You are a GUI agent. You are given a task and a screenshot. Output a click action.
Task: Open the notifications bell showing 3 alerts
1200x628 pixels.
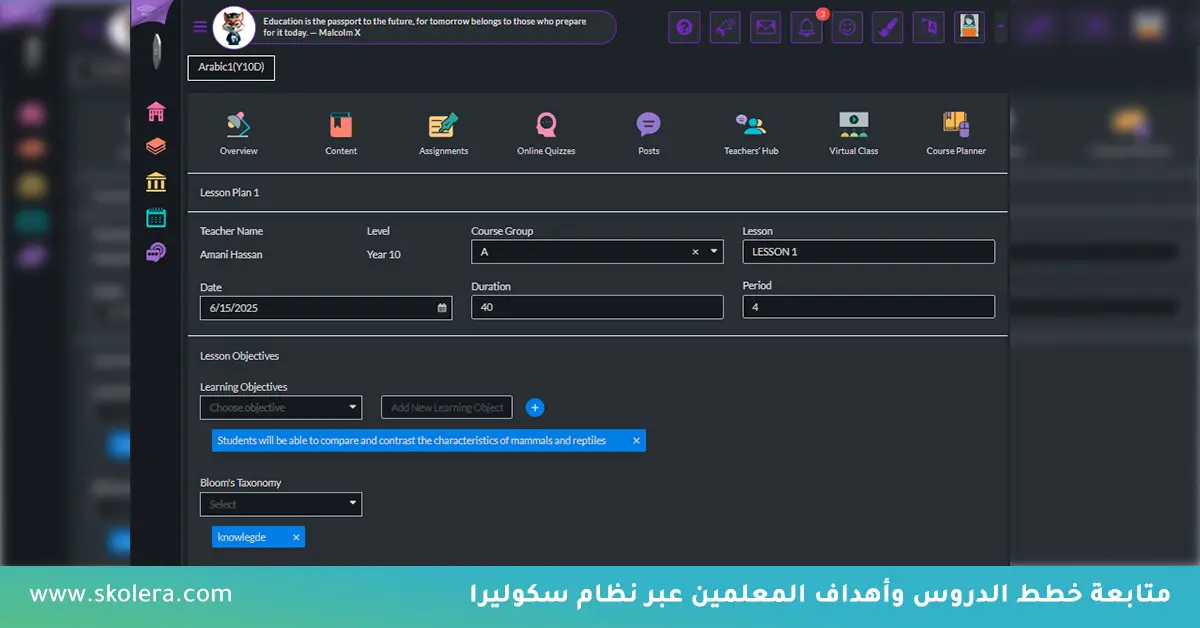tap(806, 27)
